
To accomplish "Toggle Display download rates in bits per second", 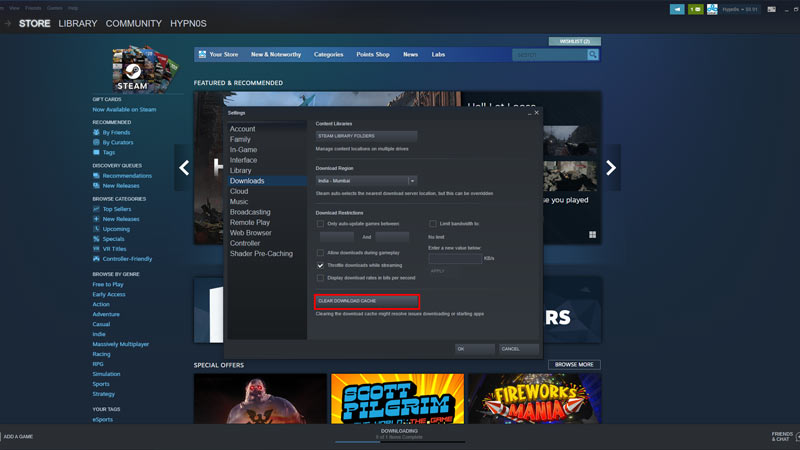I will click(320, 278).
